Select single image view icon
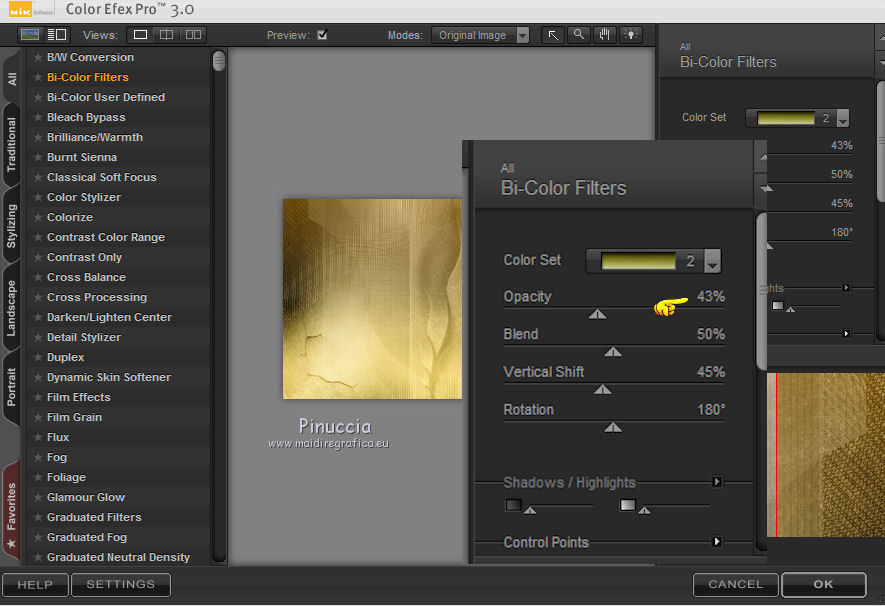The width and height of the screenshot is (885, 606). [140, 34]
